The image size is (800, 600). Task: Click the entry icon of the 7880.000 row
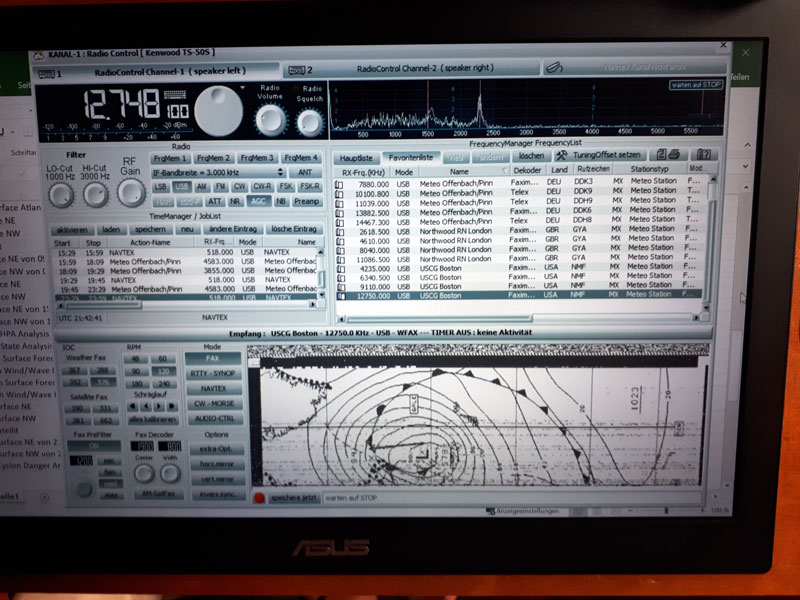[x=339, y=184]
